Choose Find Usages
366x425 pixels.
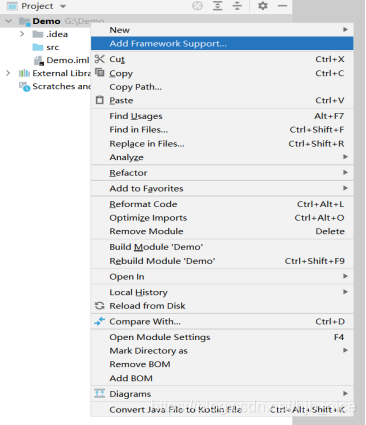pyautogui.click(x=222, y=116)
